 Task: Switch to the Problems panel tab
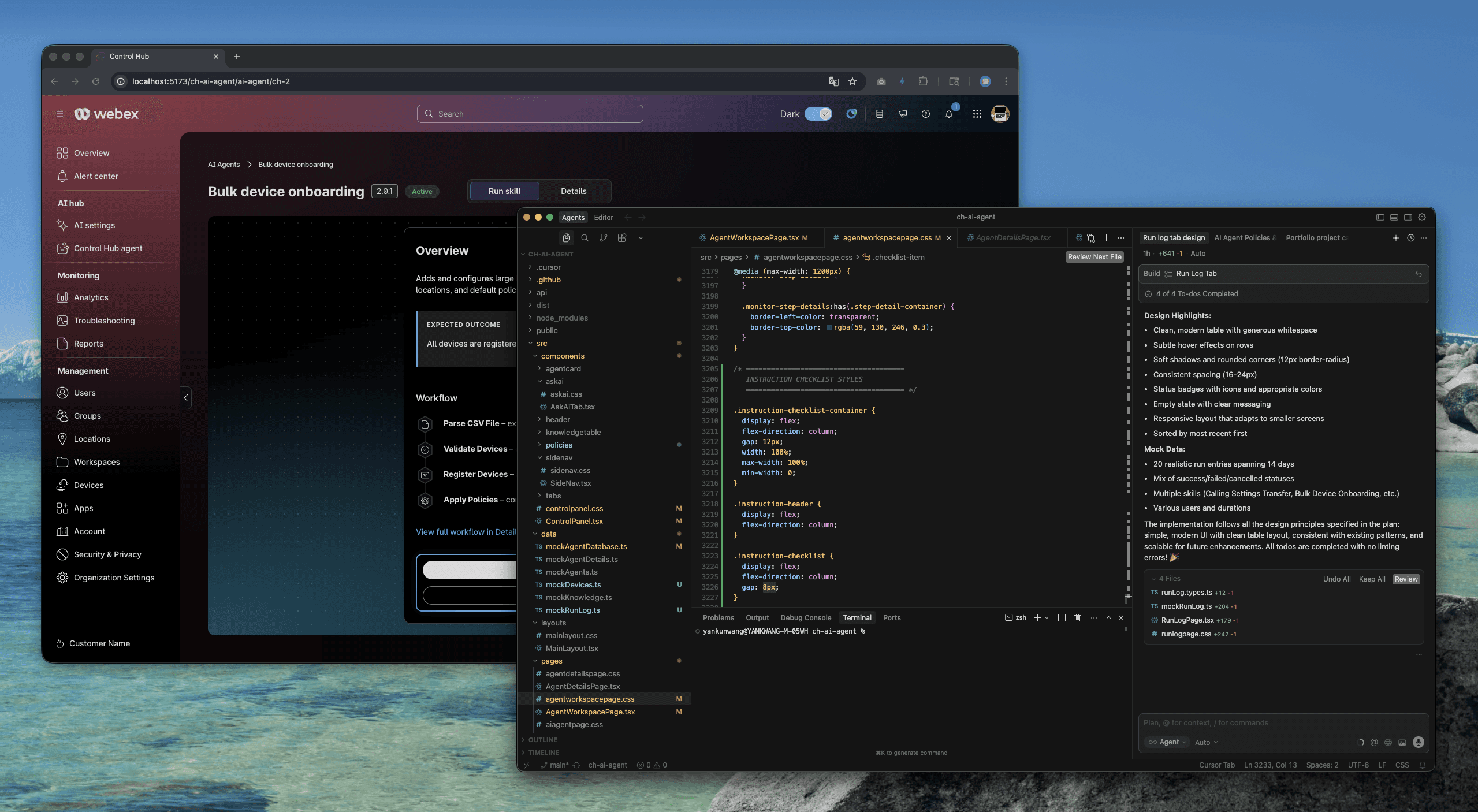718,618
